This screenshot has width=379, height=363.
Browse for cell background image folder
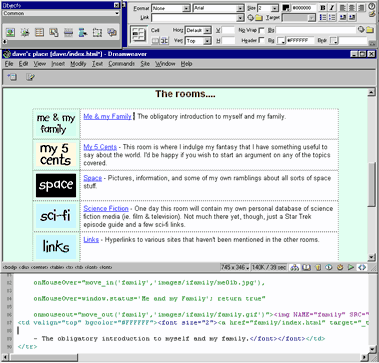coord(370,30)
